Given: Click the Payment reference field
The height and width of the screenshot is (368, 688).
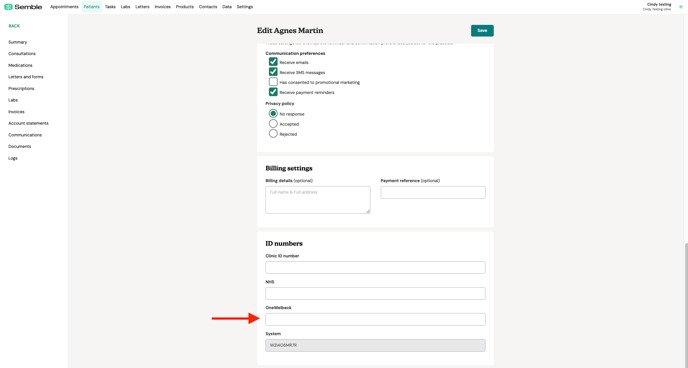Looking at the screenshot, I should click(433, 193).
